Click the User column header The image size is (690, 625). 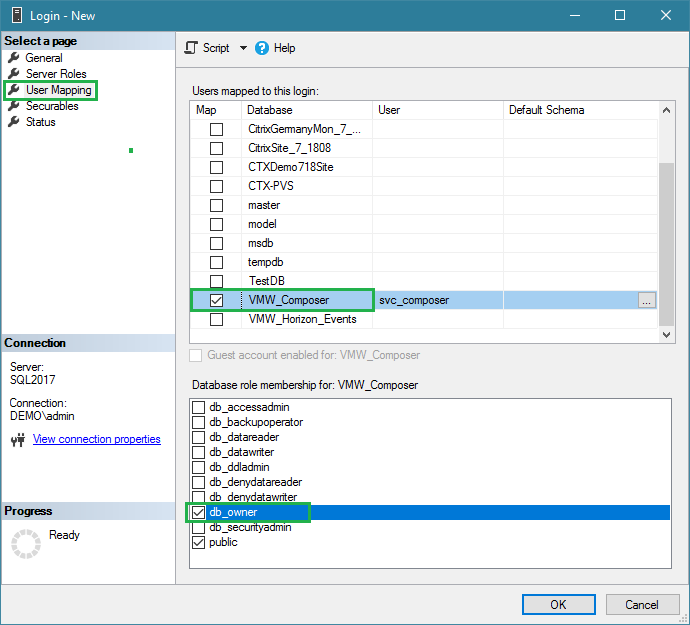click(x=438, y=110)
